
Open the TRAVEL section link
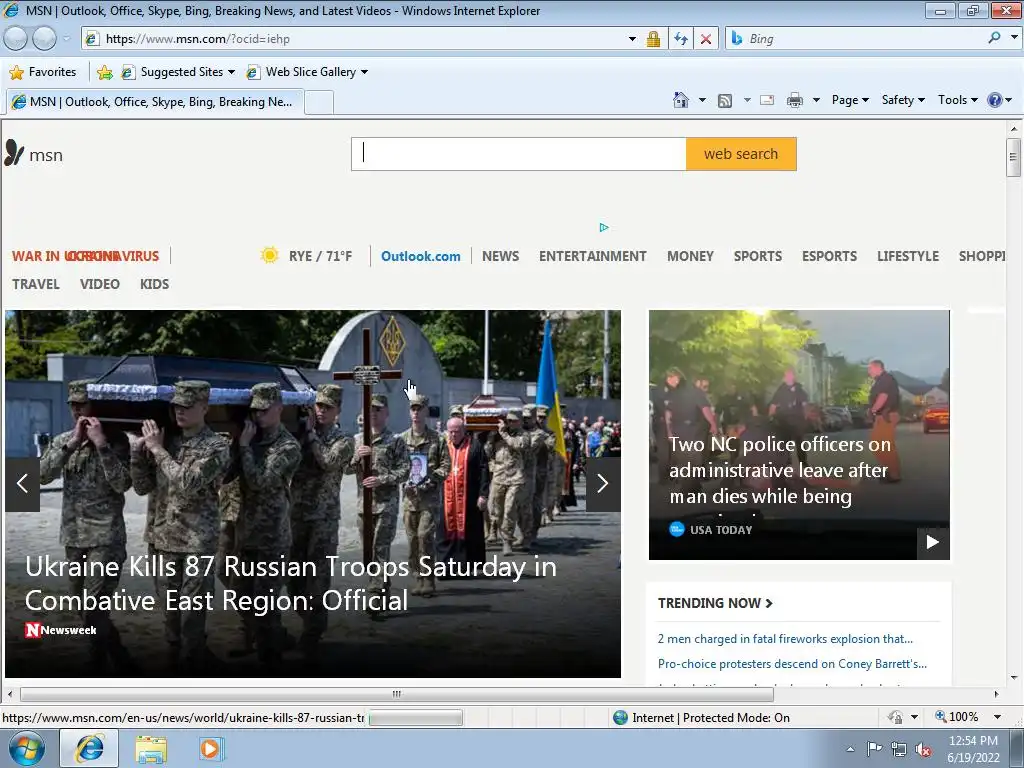click(36, 284)
